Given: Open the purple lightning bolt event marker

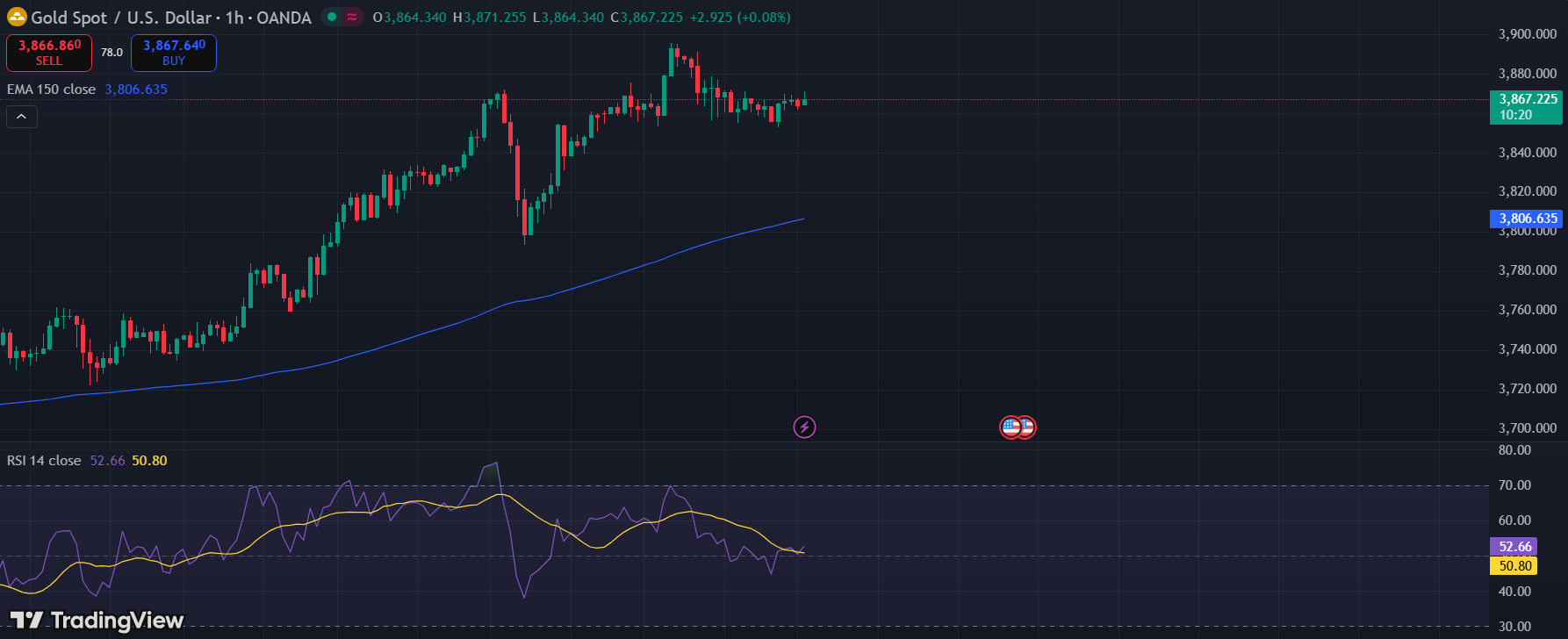Looking at the screenshot, I should pos(804,427).
